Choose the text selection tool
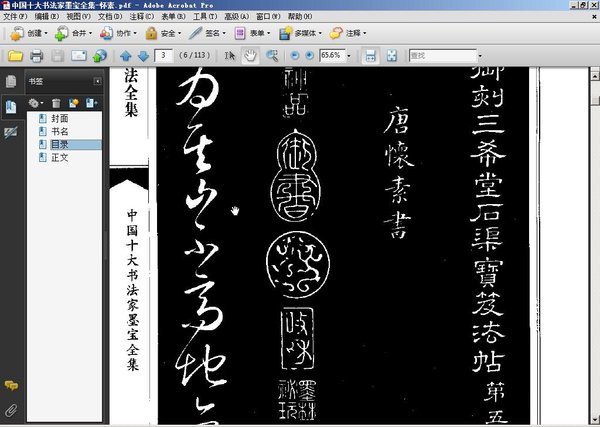Screen dimensions: 600x427 coord(230,56)
